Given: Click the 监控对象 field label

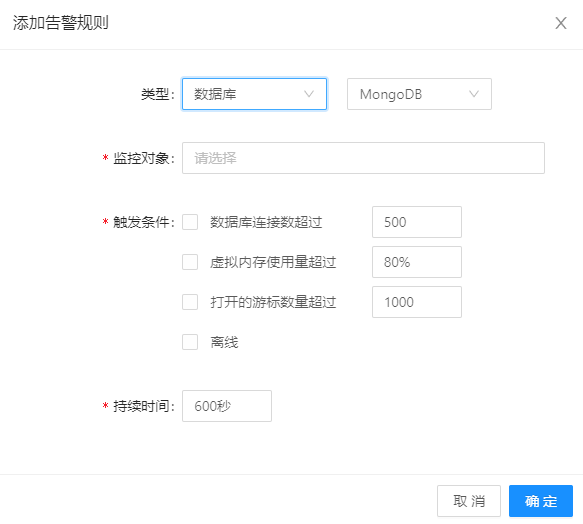Looking at the screenshot, I should [143, 158].
